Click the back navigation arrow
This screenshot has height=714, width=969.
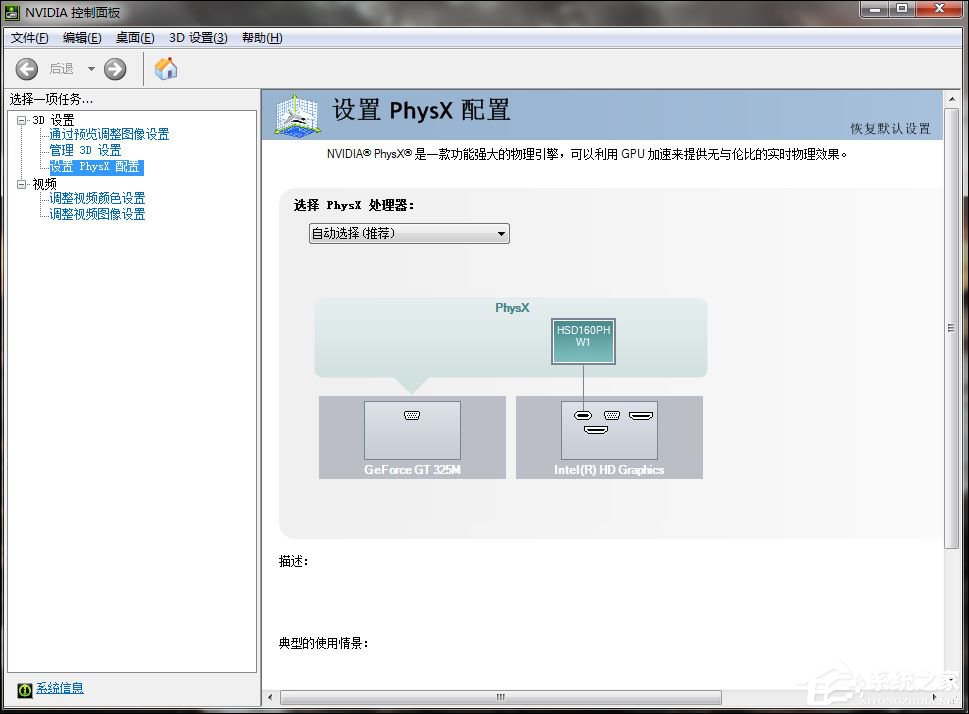click(x=26, y=68)
